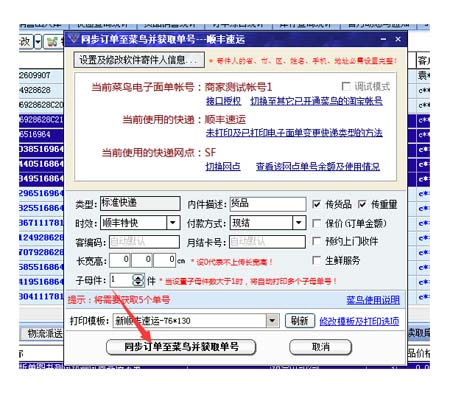
Task: Enable the 生鲜服务 checkbox
Action: tap(316, 260)
